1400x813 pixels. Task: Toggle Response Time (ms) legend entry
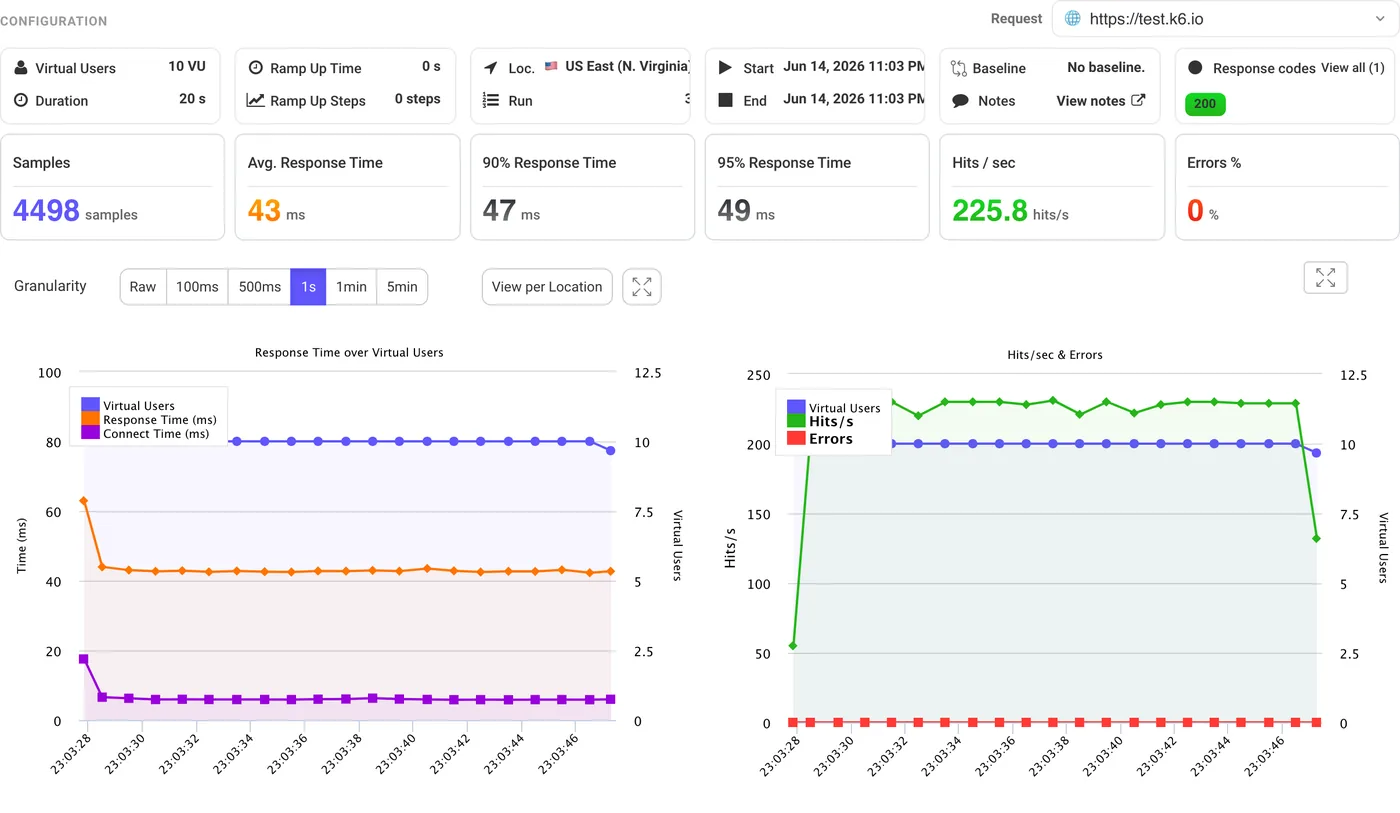click(x=149, y=420)
